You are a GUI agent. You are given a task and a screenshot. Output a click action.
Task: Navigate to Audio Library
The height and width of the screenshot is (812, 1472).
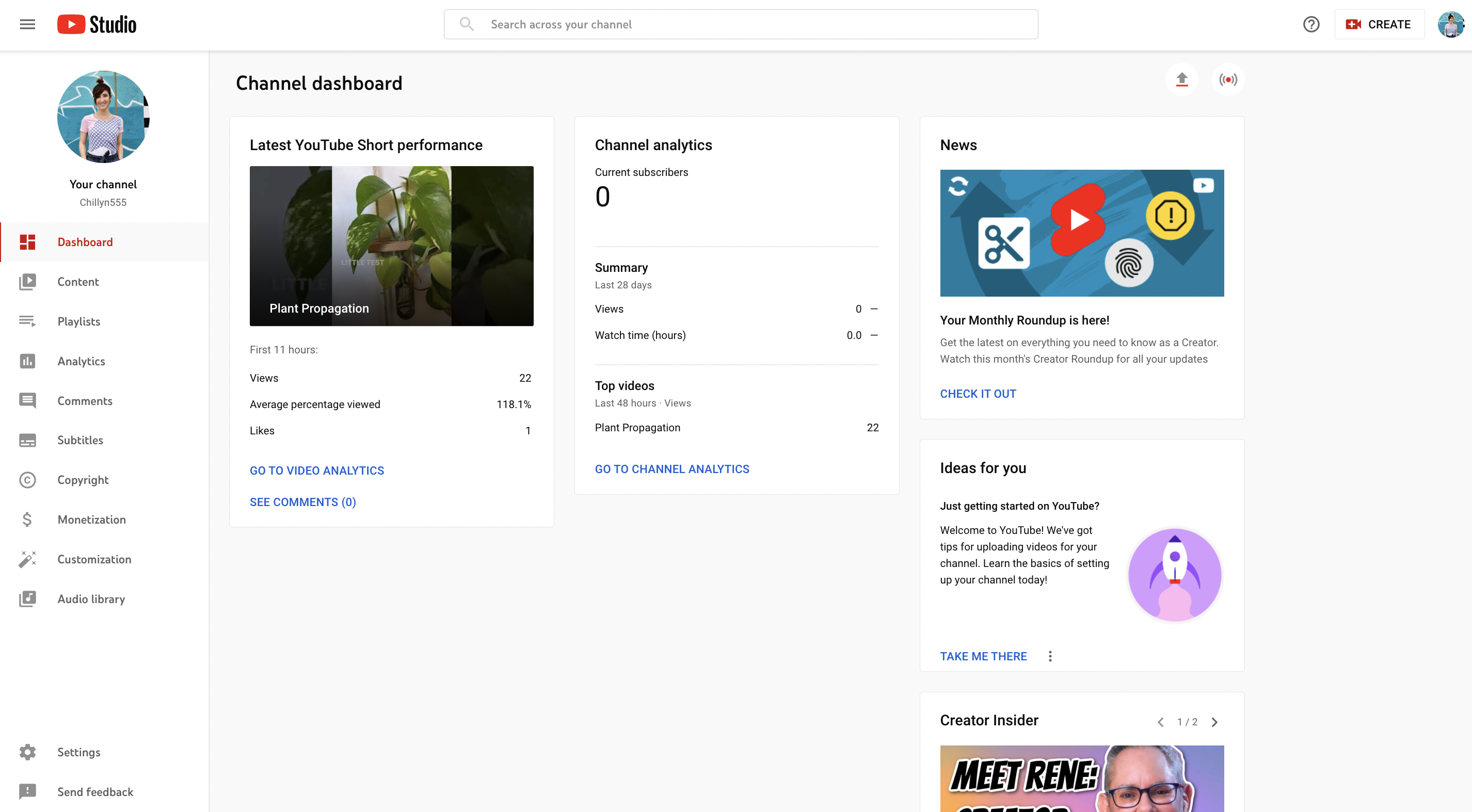click(x=91, y=598)
